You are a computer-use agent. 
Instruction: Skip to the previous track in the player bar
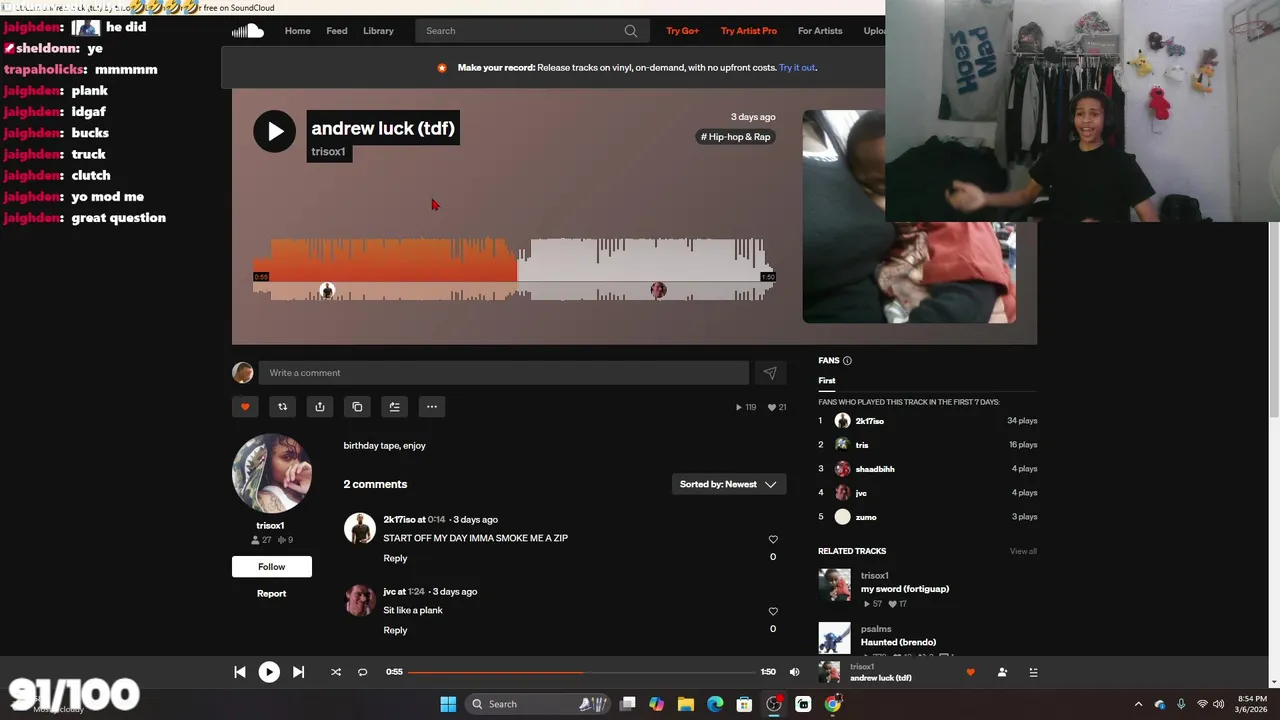pos(240,672)
